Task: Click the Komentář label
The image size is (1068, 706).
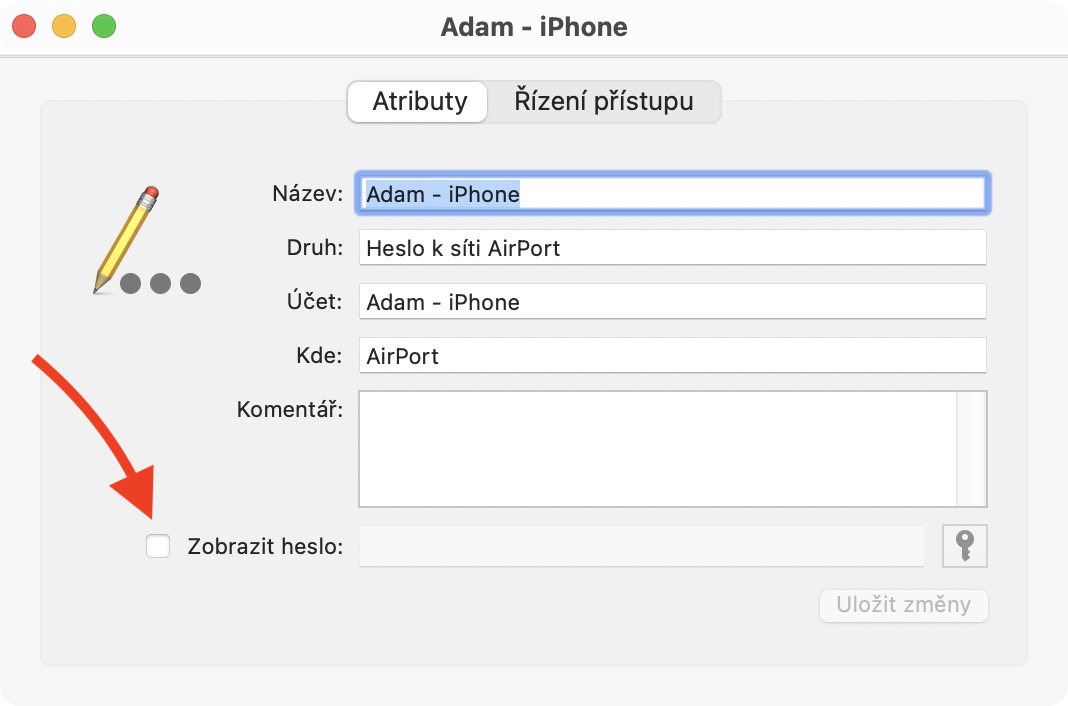Action: [x=290, y=410]
